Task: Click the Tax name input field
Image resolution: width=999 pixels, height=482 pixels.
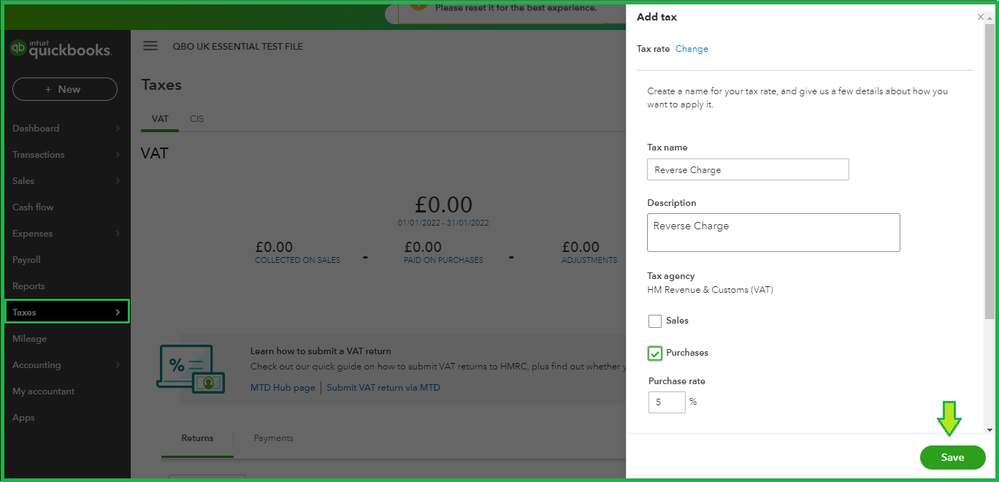Action: (x=747, y=170)
